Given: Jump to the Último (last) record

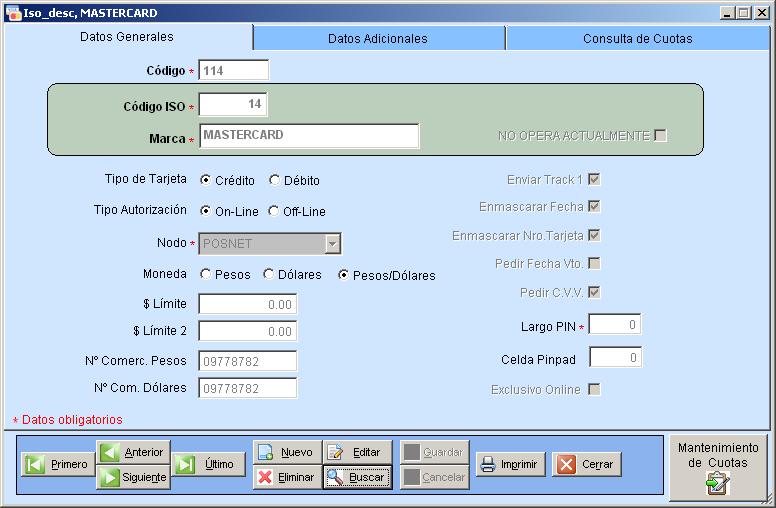Looking at the screenshot, I should pos(207,465).
